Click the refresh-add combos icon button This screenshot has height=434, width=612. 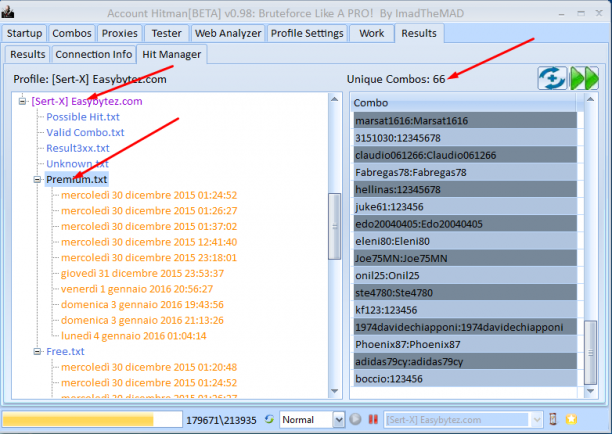[552, 78]
